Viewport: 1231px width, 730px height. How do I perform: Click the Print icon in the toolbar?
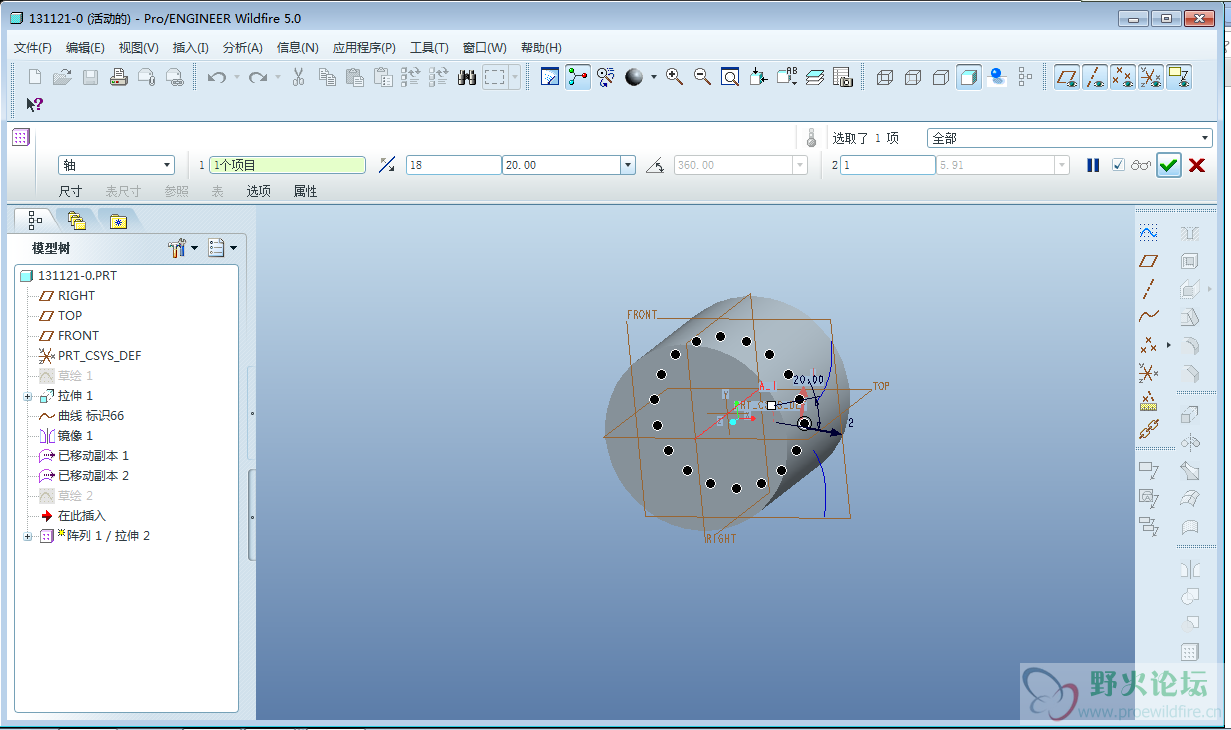click(118, 77)
